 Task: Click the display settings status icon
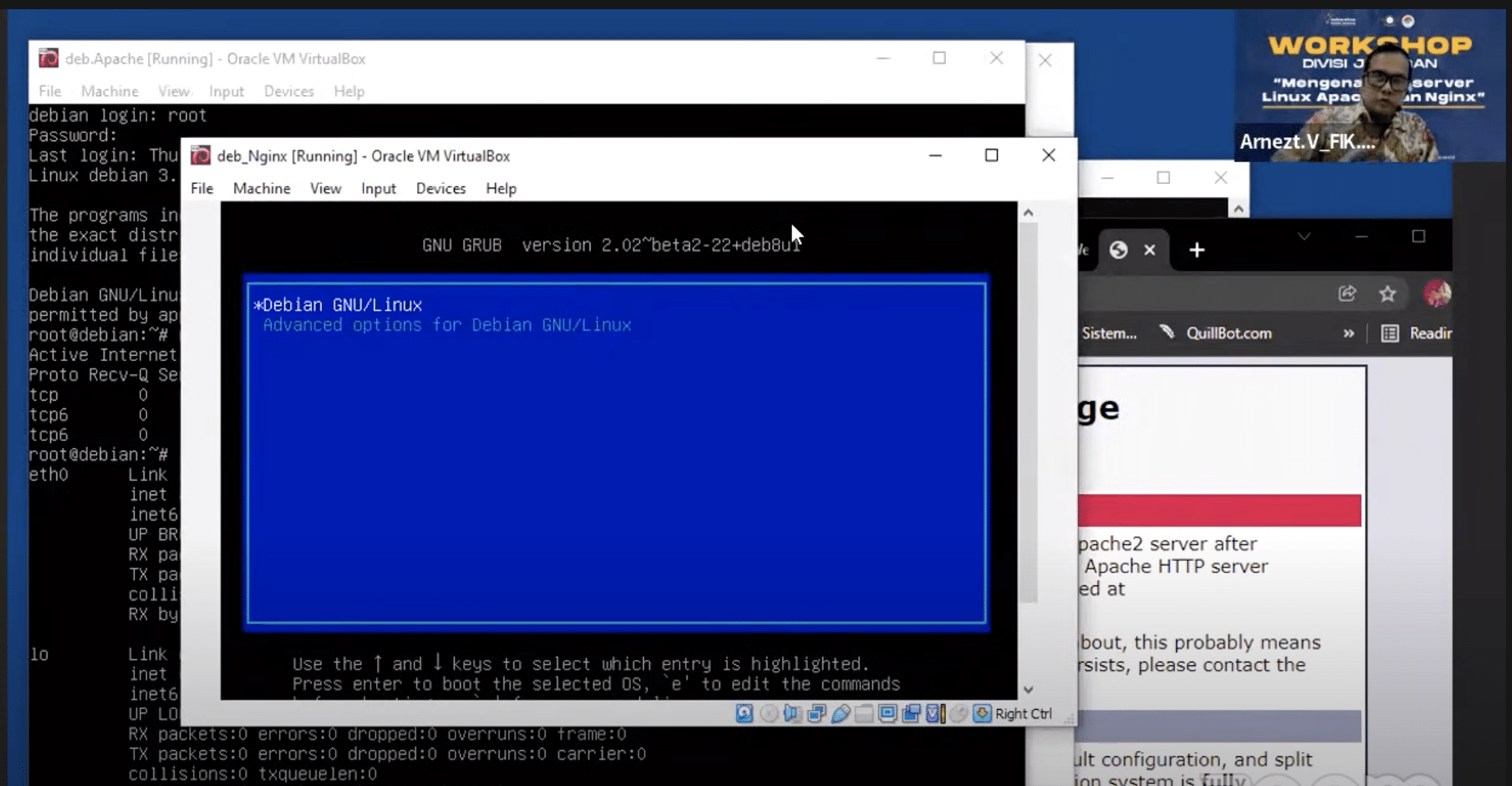[887, 714]
